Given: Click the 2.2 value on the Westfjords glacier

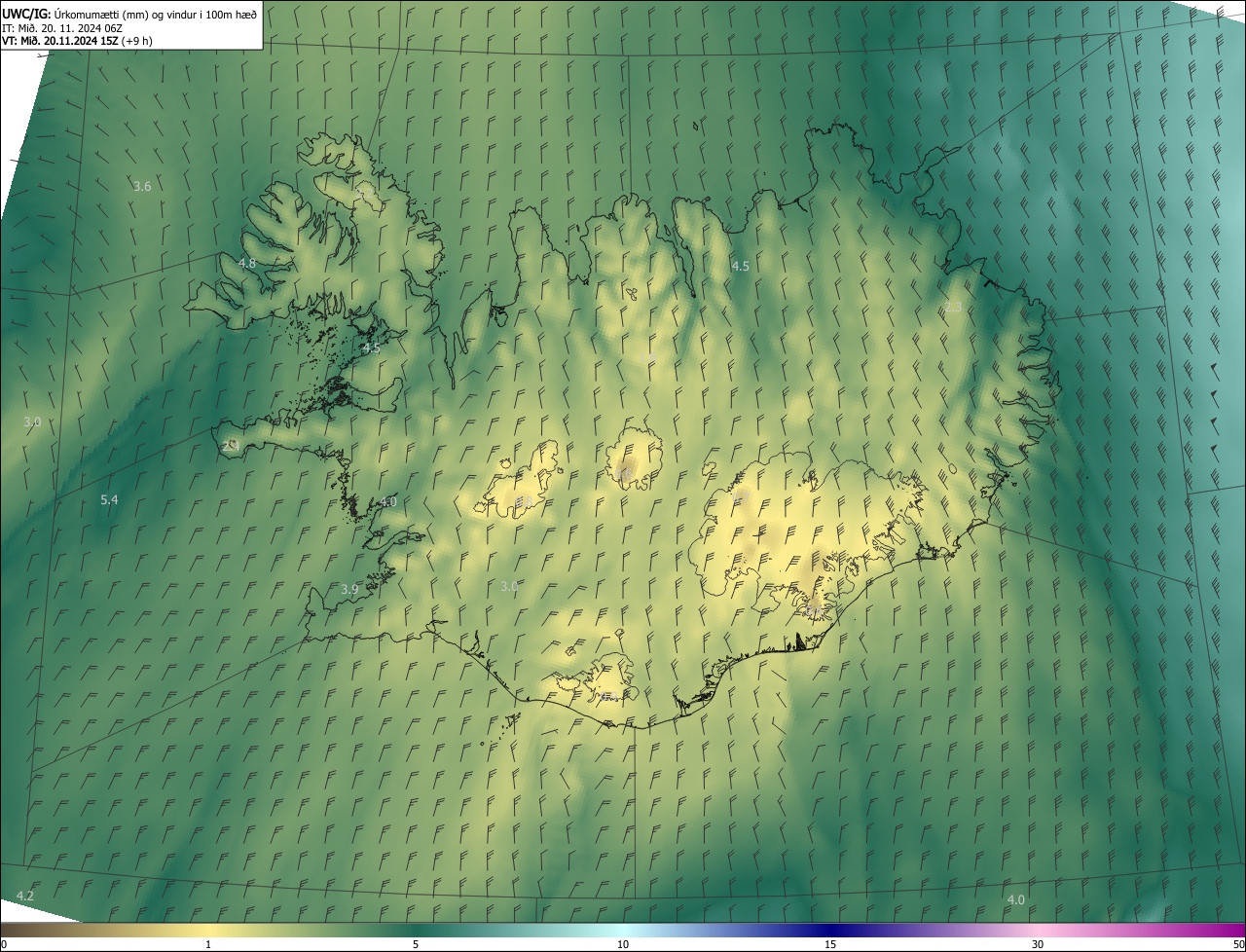Looking at the screenshot, I should click(x=367, y=193).
